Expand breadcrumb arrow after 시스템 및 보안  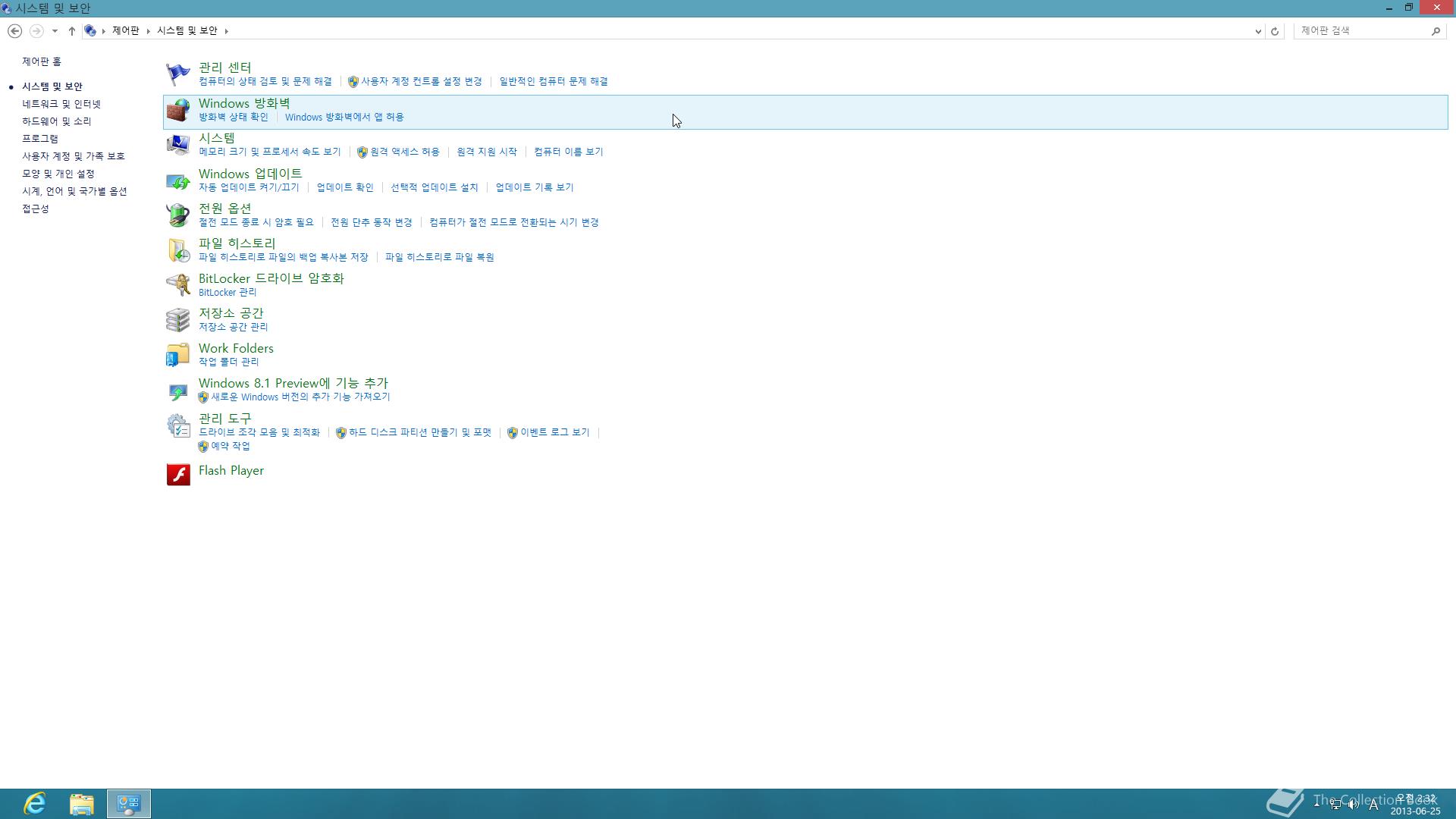tap(226, 31)
